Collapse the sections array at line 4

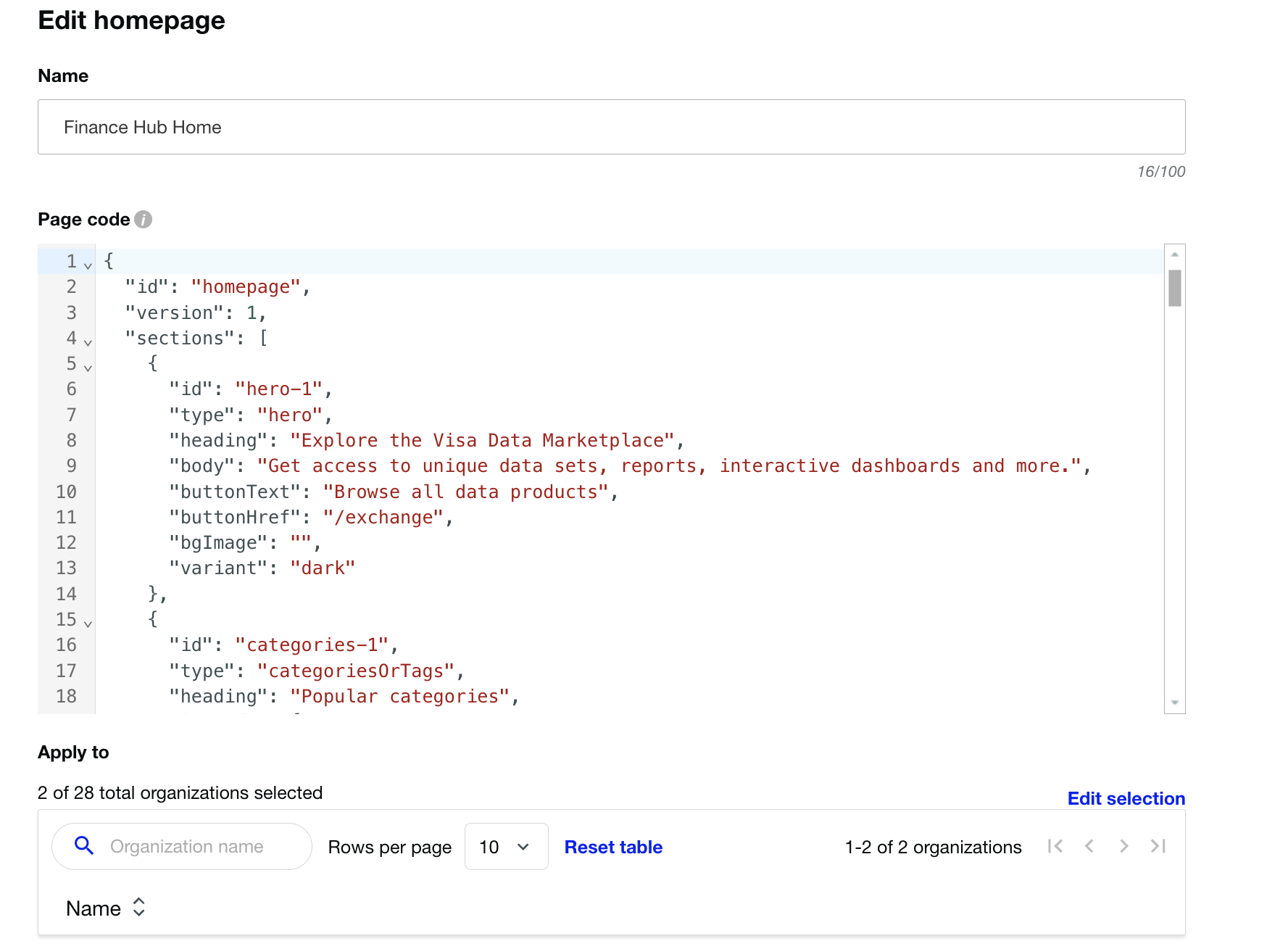[88, 342]
